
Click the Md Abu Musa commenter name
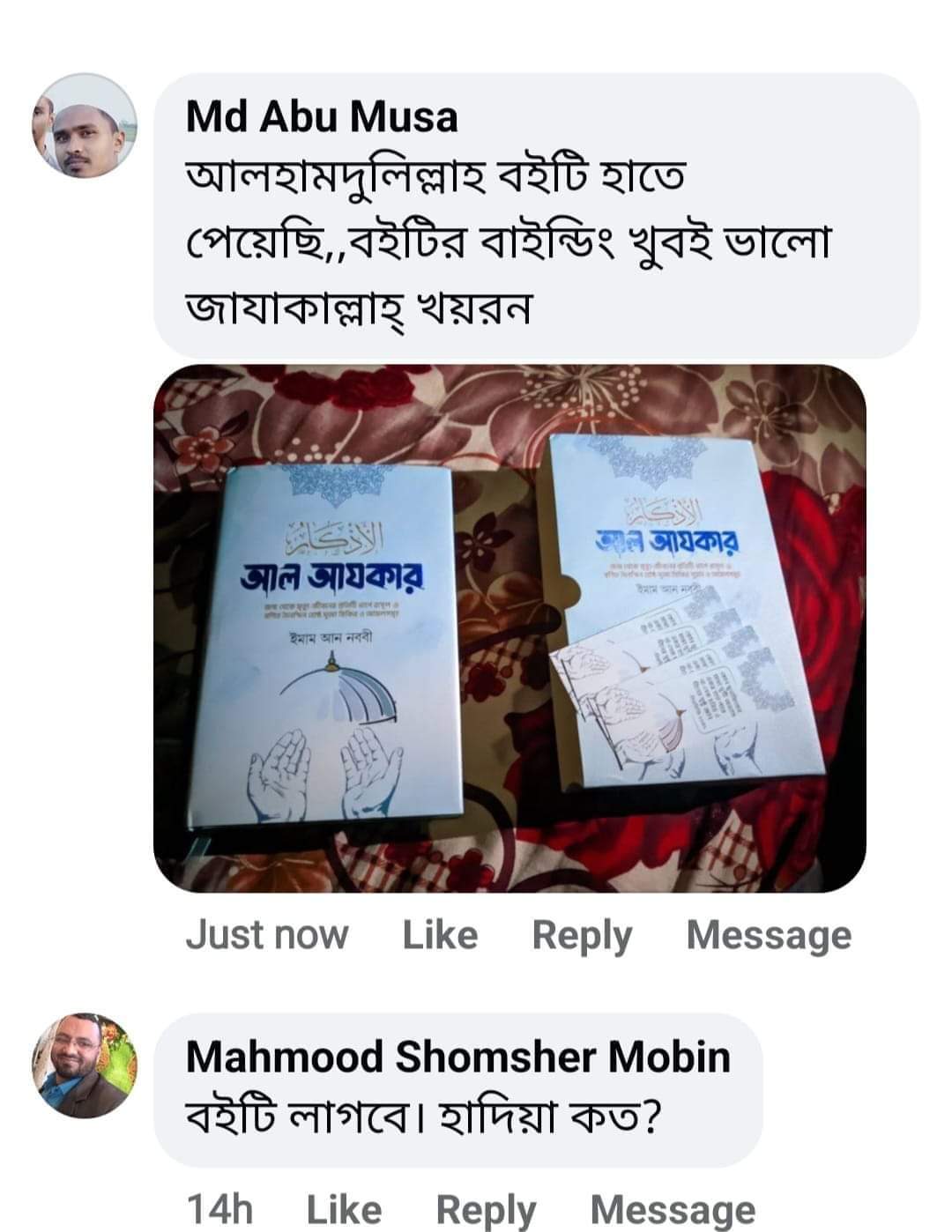(322, 117)
